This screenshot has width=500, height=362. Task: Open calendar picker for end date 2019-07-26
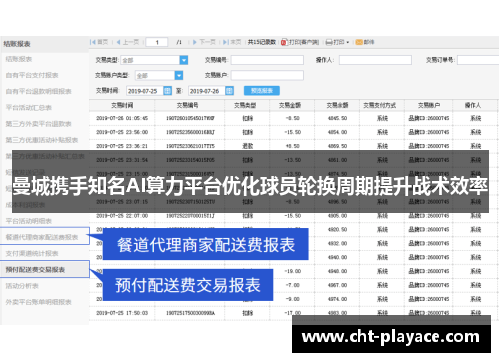pyautogui.click(x=229, y=91)
